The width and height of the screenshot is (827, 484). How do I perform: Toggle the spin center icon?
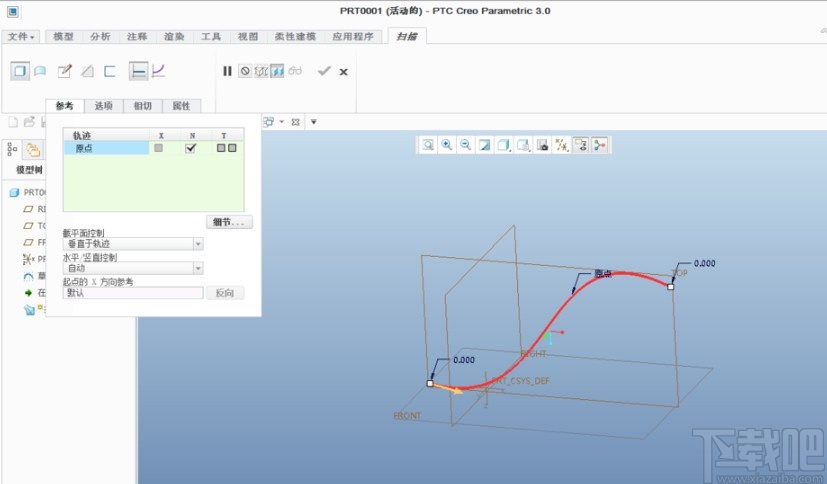[x=600, y=145]
